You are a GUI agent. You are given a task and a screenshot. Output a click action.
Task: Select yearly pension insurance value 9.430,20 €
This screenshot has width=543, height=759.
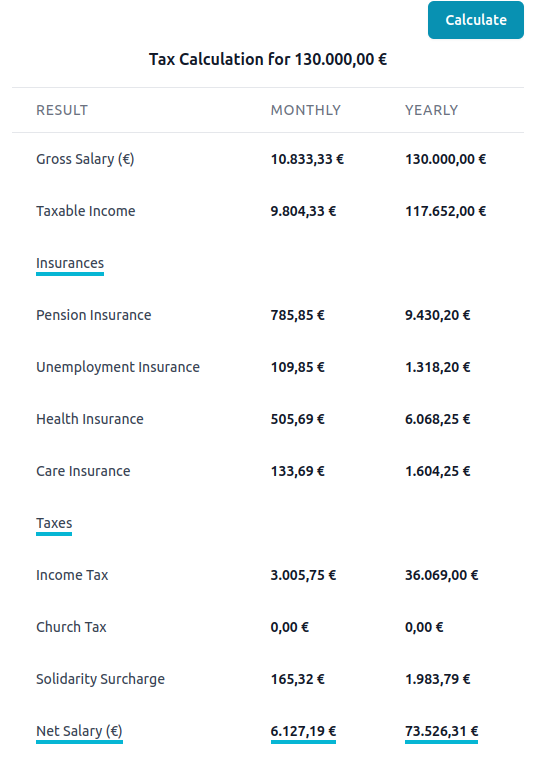pyautogui.click(x=437, y=315)
